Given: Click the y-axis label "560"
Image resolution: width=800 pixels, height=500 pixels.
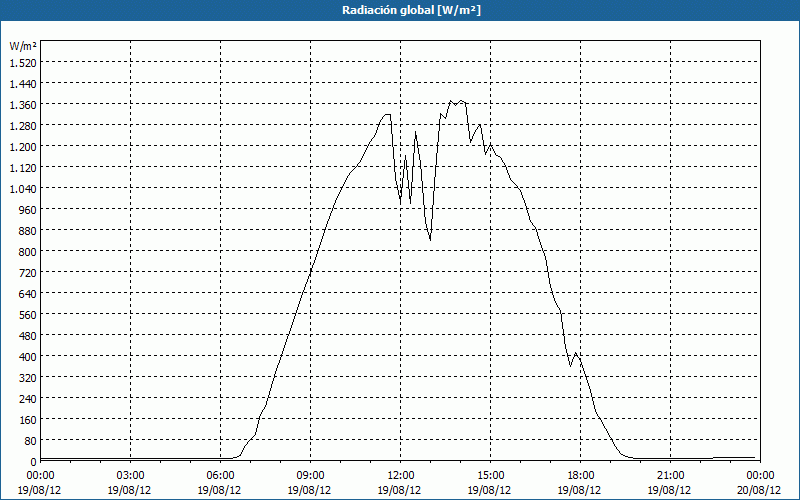Looking at the screenshot, I should pos(28,315).
